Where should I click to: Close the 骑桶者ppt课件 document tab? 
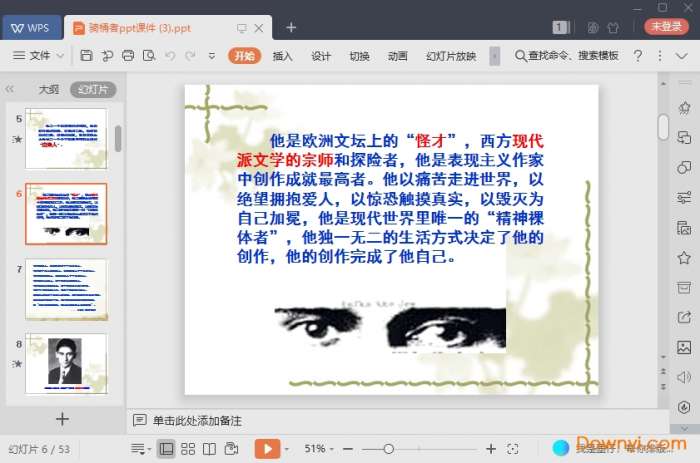pyautogui.click(x=259, y=28)
